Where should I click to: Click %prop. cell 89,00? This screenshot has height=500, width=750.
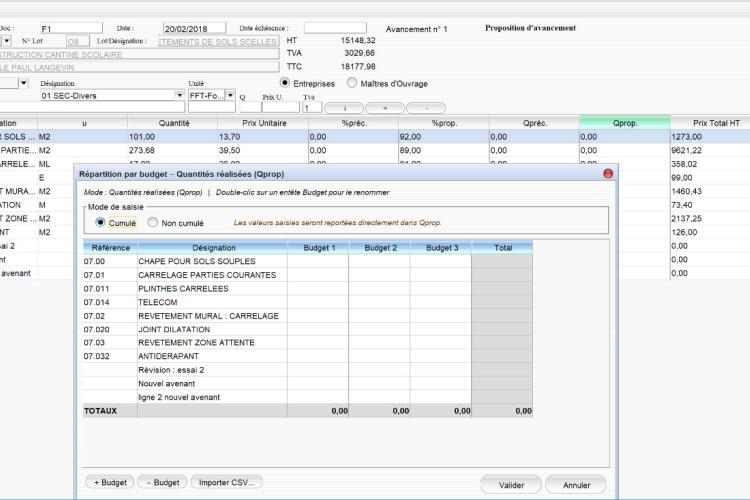(443, 150)
